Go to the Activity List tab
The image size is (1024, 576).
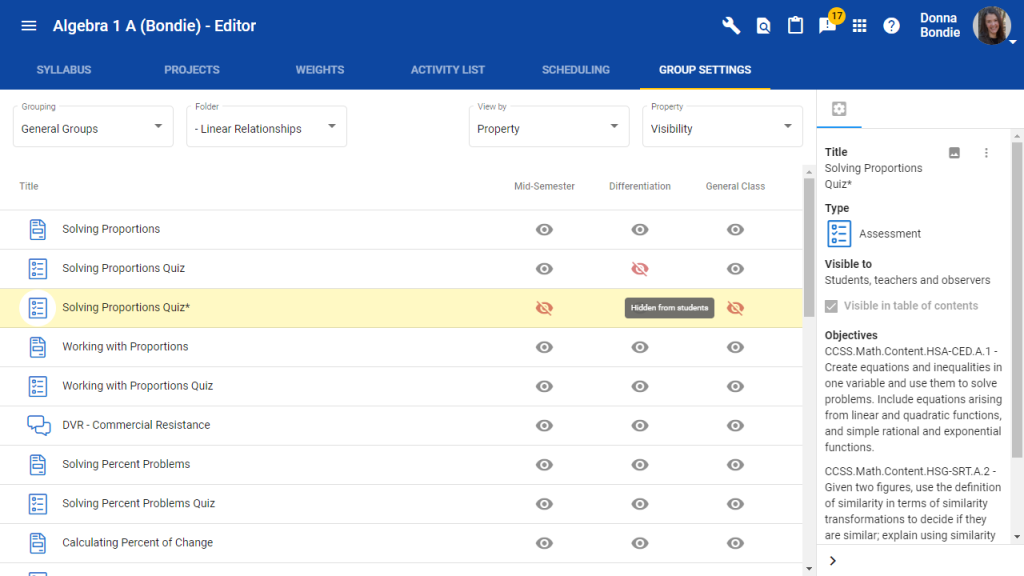coord(447,70)
